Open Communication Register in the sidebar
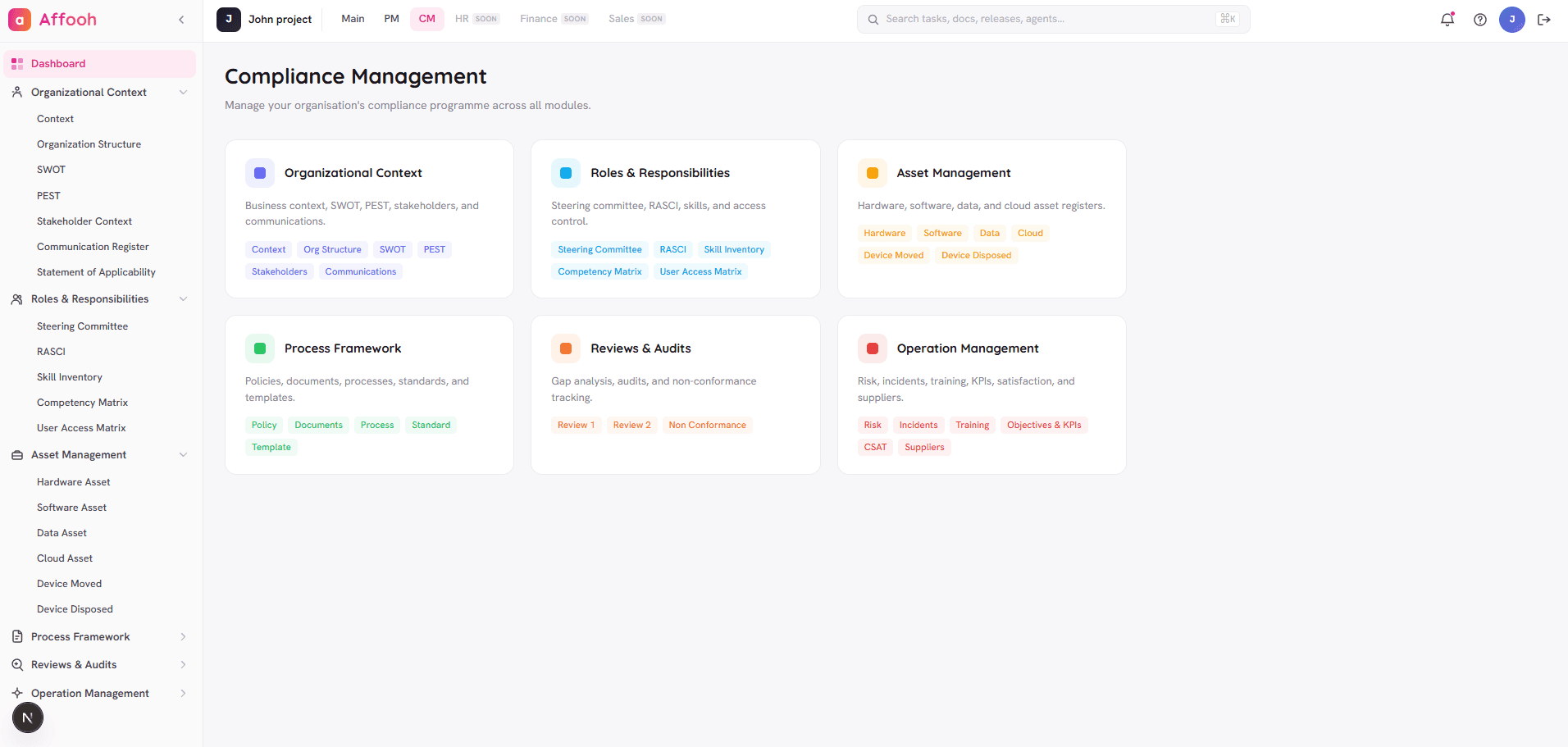 pyautogui.click(x=93, y=247)
